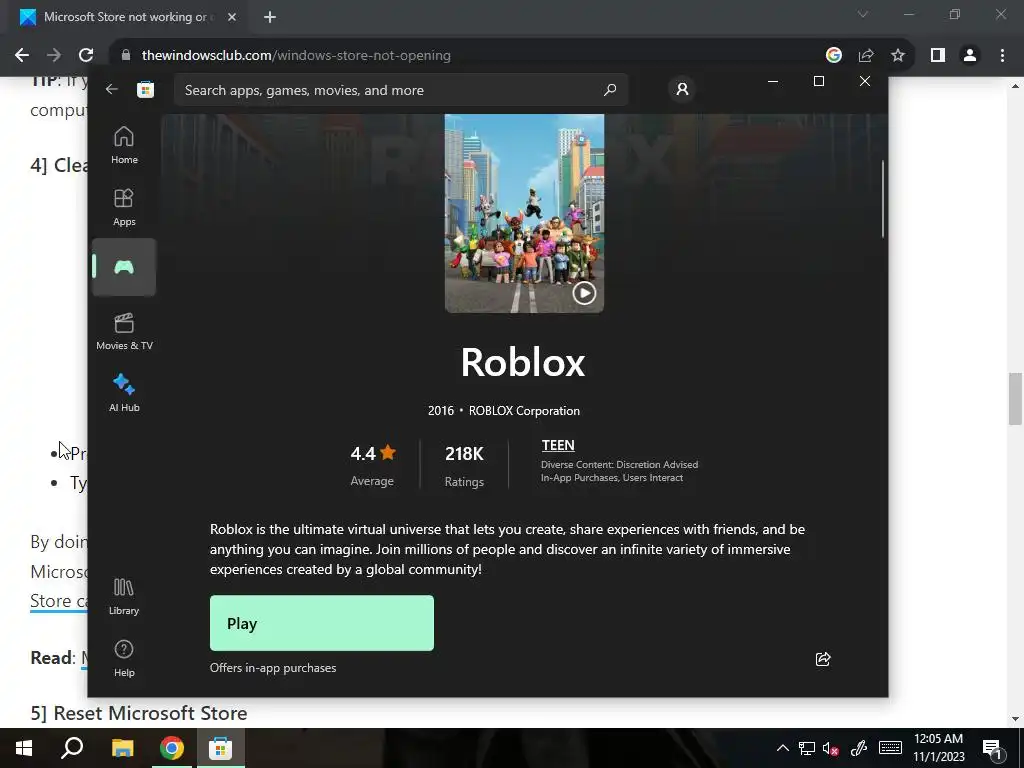
Task: Share this page from Chrome toolbar
Action: point(866,56)
